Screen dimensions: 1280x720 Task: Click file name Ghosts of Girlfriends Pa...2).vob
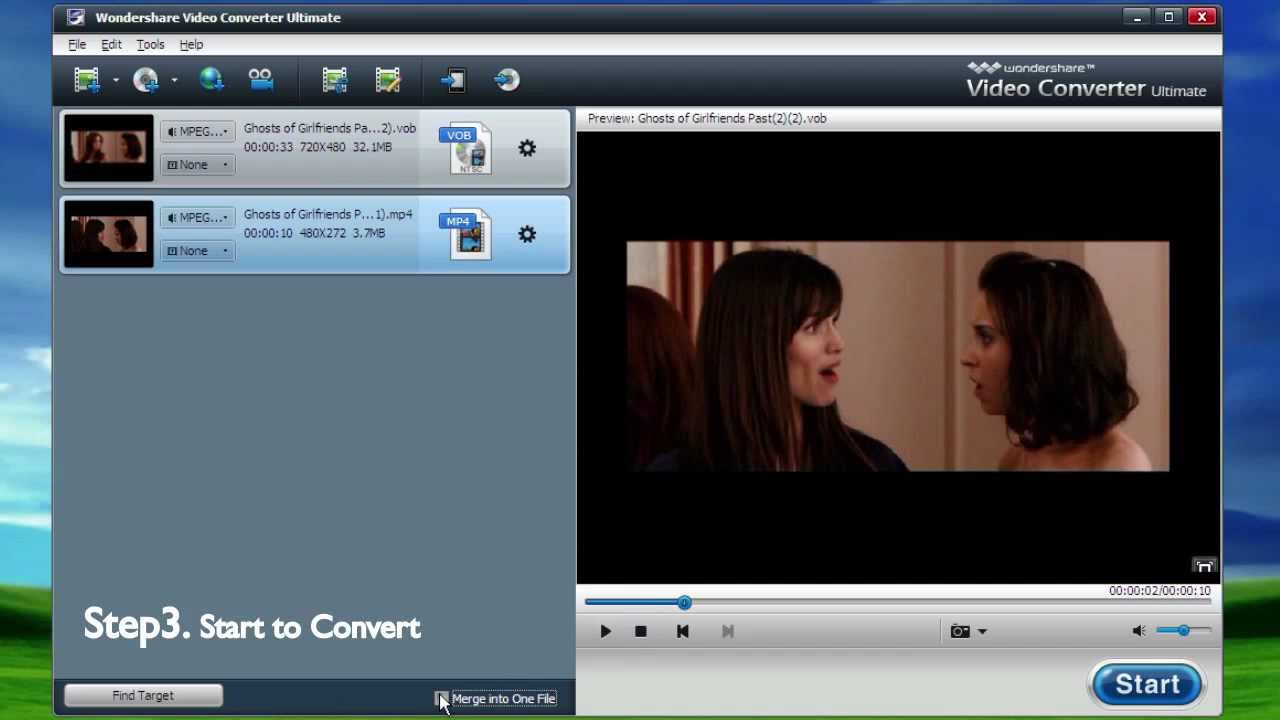[x=330, y=128]
